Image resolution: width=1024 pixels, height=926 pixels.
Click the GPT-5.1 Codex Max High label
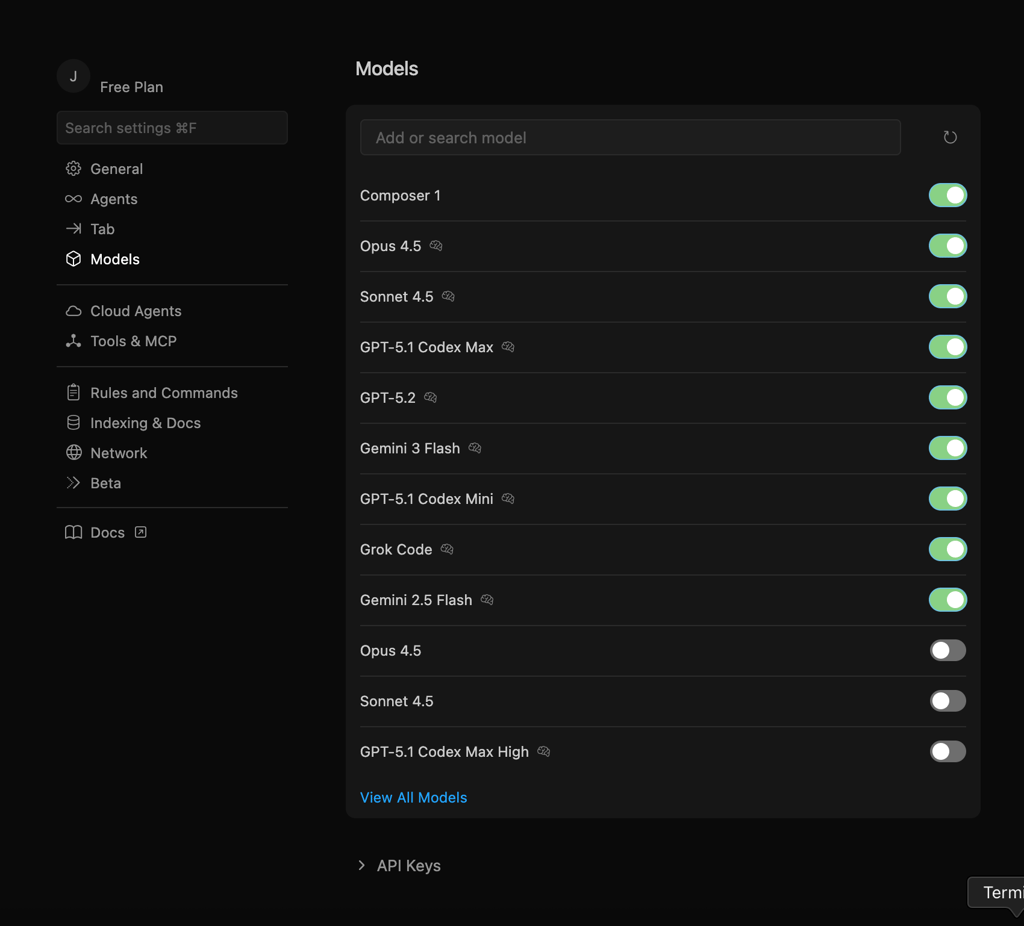tap(444, 752)
